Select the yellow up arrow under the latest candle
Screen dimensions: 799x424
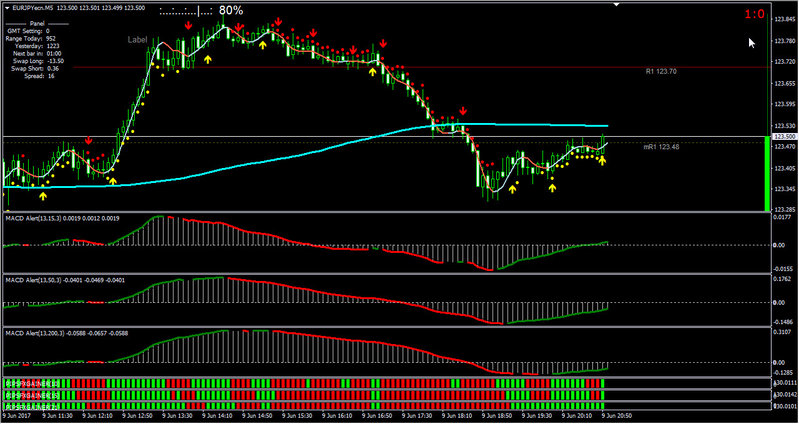(x=602, y=161)
